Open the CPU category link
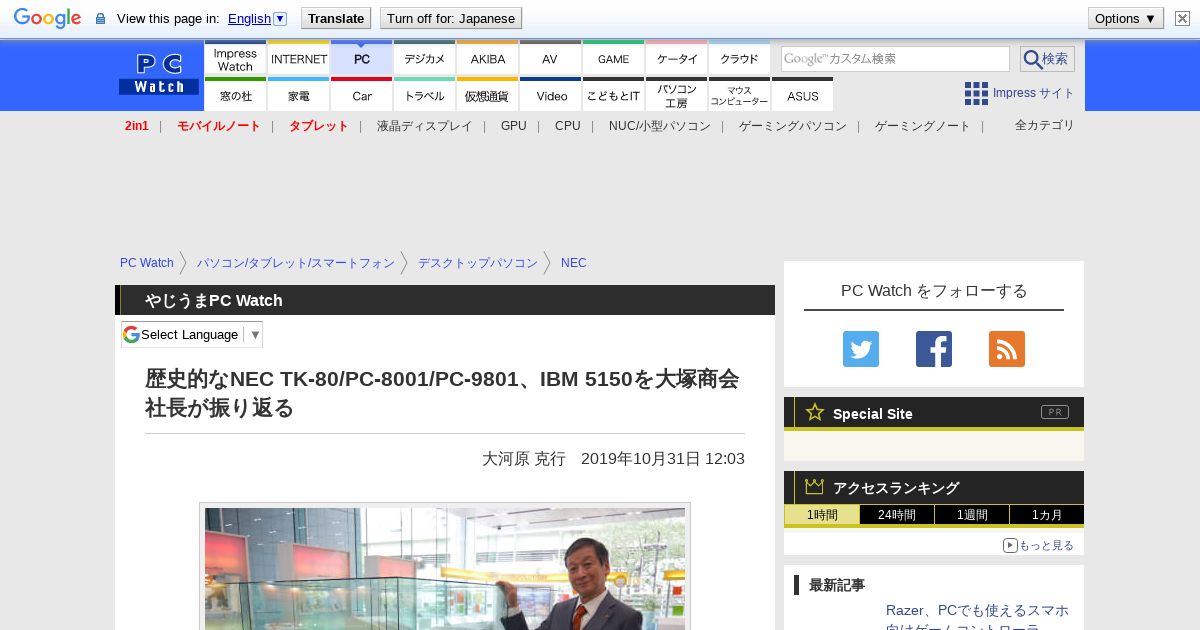The image size is (1200, 630). coord(567,126)
